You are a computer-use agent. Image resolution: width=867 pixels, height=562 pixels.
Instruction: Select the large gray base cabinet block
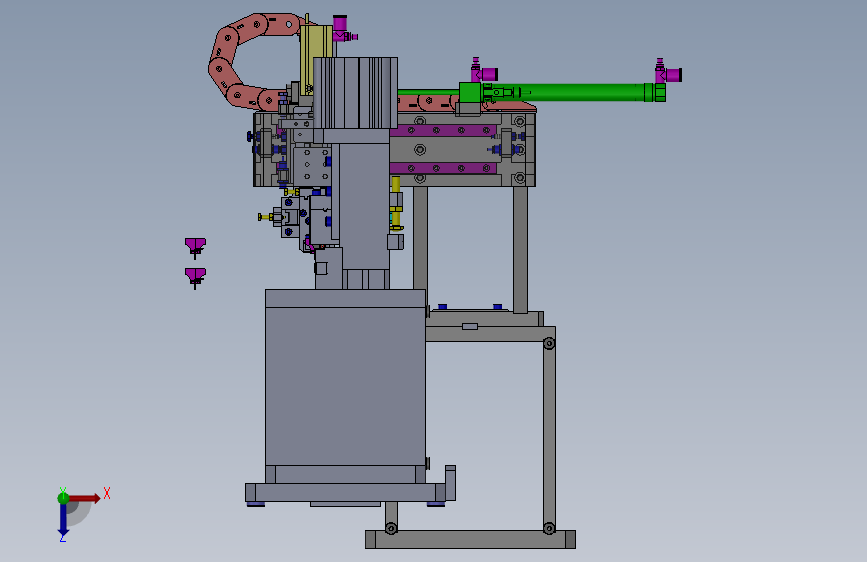pos(346,386)
